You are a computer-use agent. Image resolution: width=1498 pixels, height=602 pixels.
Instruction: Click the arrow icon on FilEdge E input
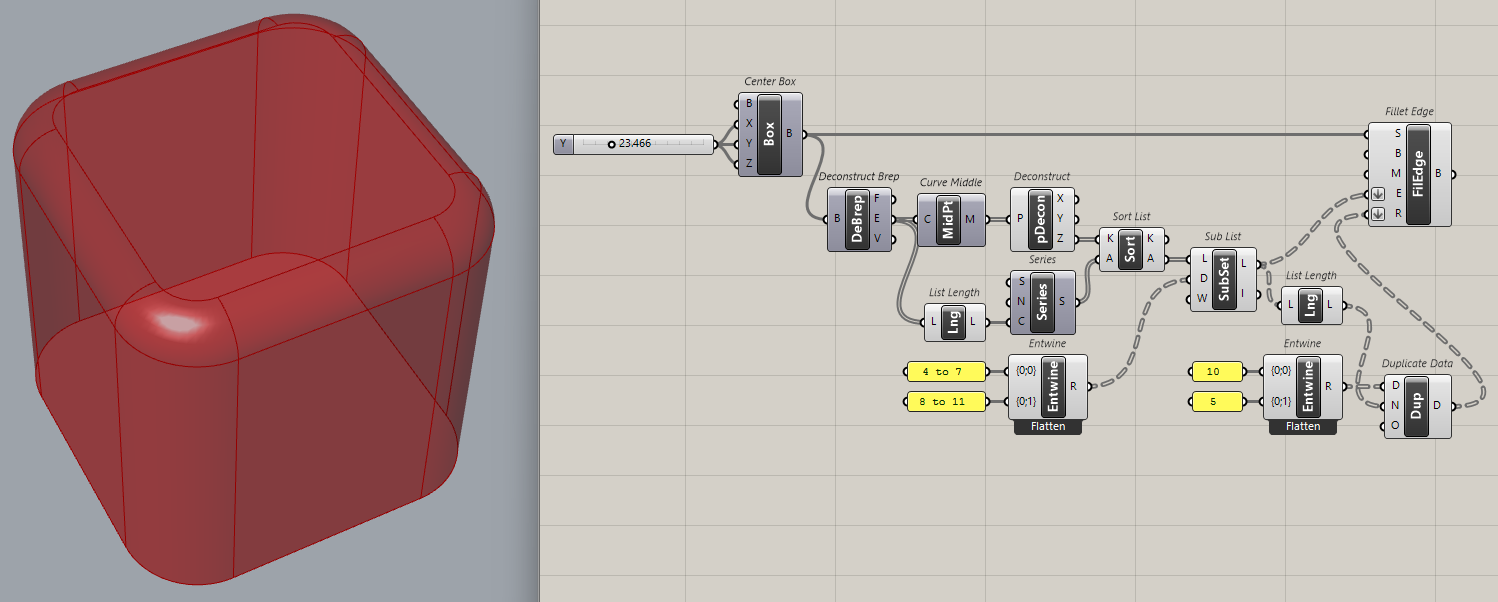pyautogui.click(x=1377, y=194)
